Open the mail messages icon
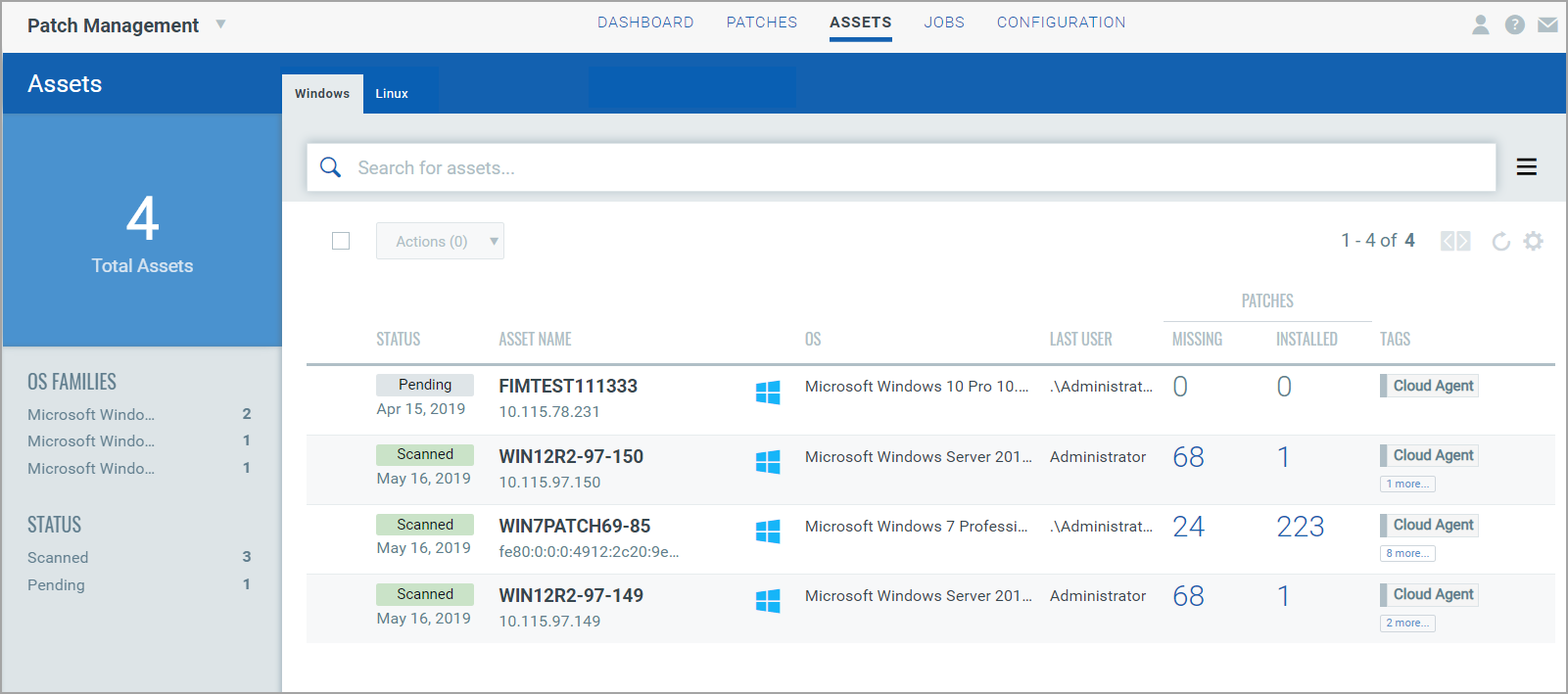Viewport: 1568px width, 694px height. 1547,24
